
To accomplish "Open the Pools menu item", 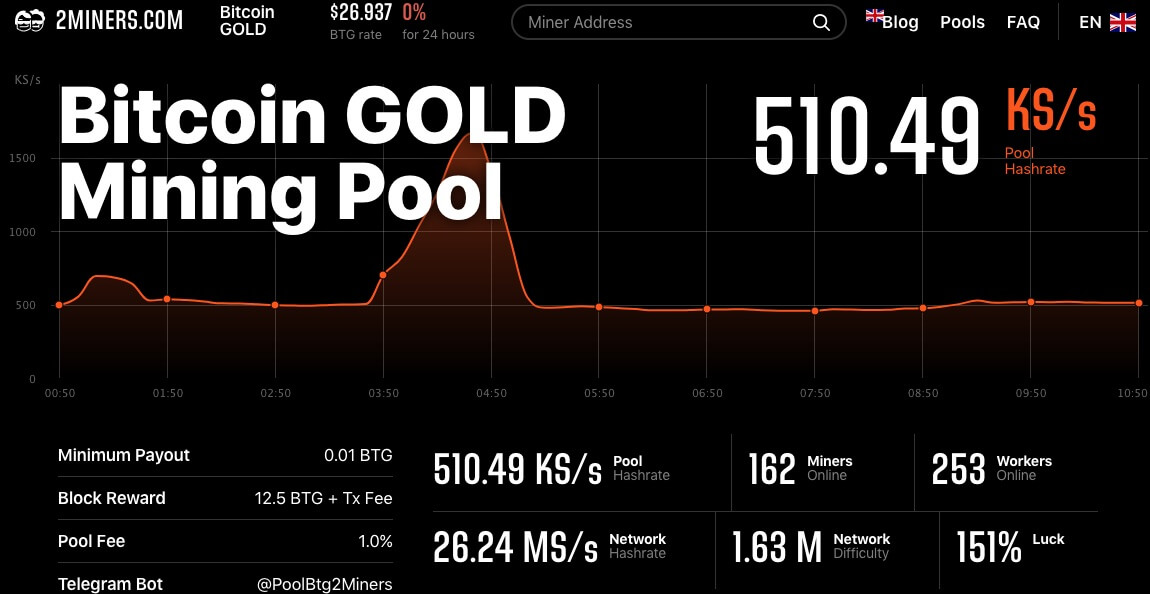I will (962, 22).
